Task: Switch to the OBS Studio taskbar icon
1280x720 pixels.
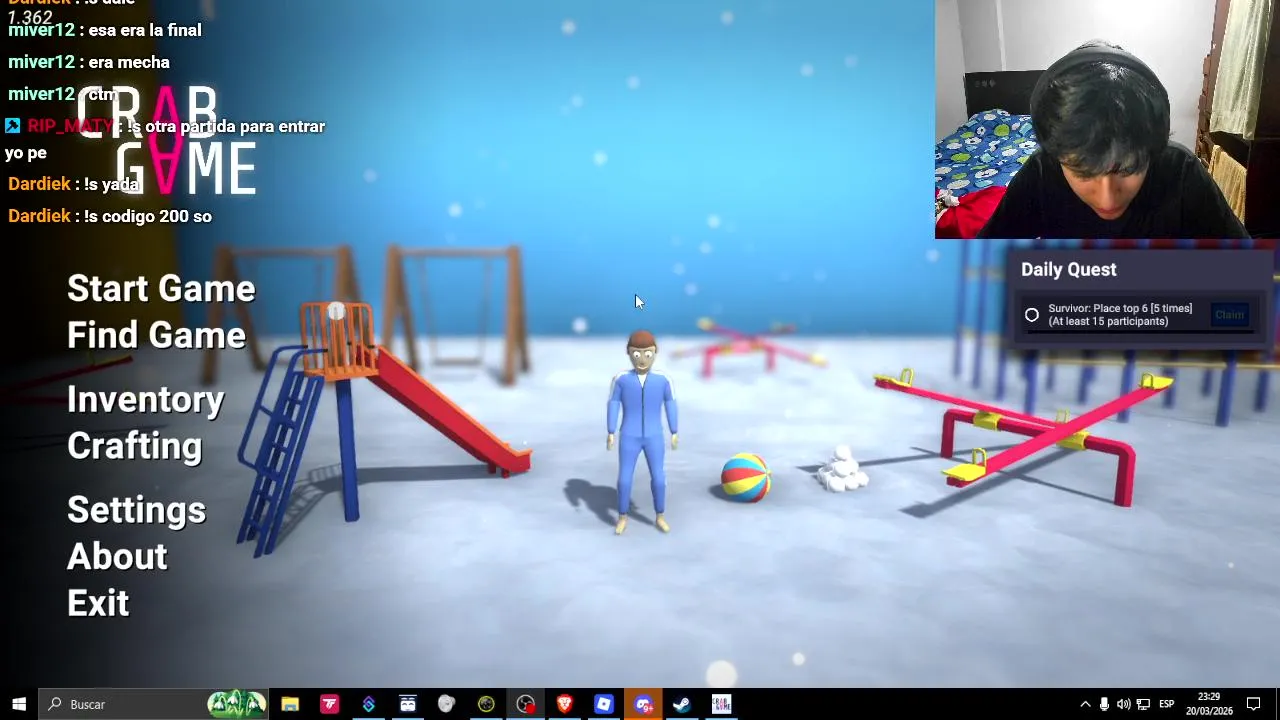Action: 525,704
